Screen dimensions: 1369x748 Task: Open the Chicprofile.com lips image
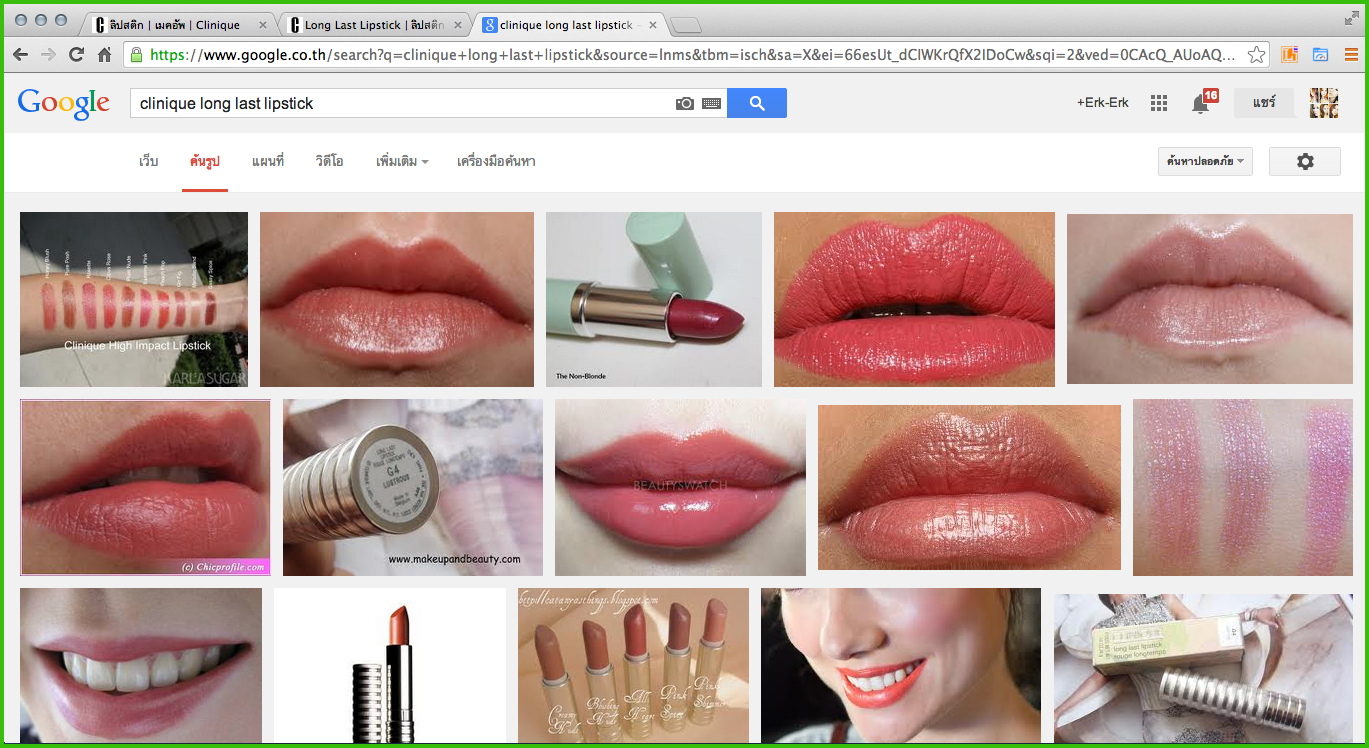pyautogui.click(x=145, y=487)
